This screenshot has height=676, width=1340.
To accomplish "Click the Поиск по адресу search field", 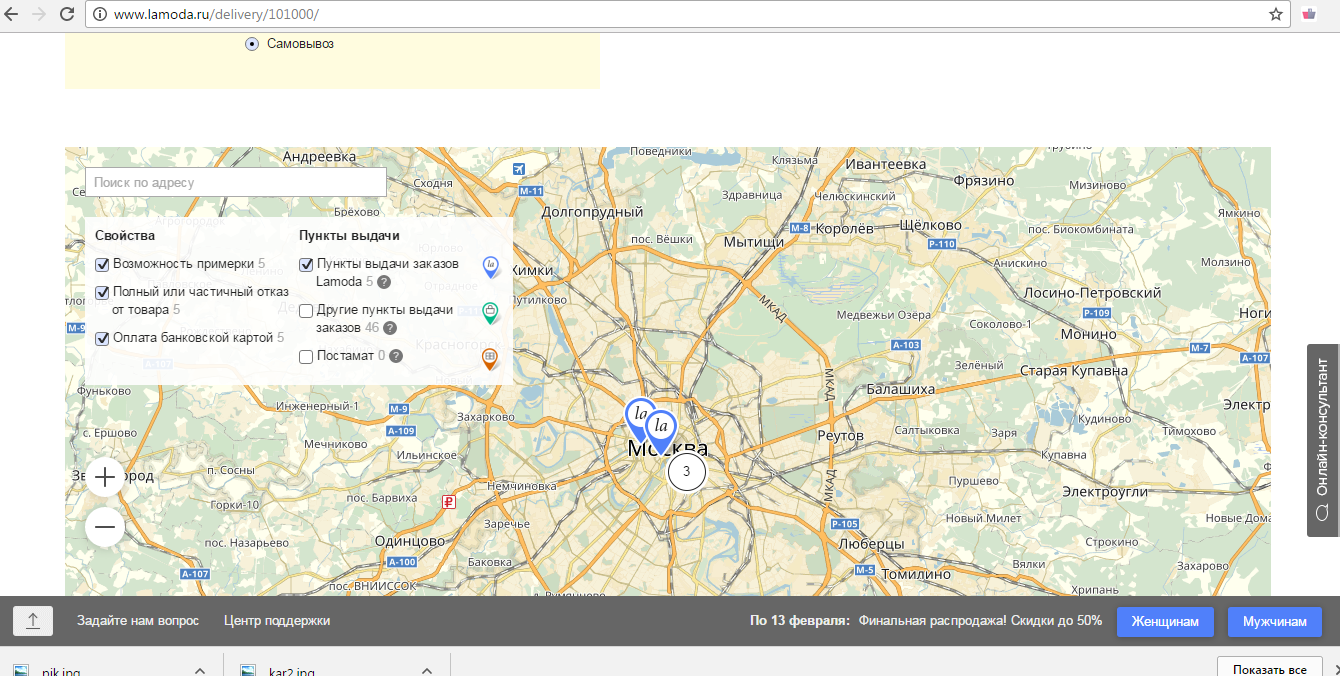I will click(236, 182).
